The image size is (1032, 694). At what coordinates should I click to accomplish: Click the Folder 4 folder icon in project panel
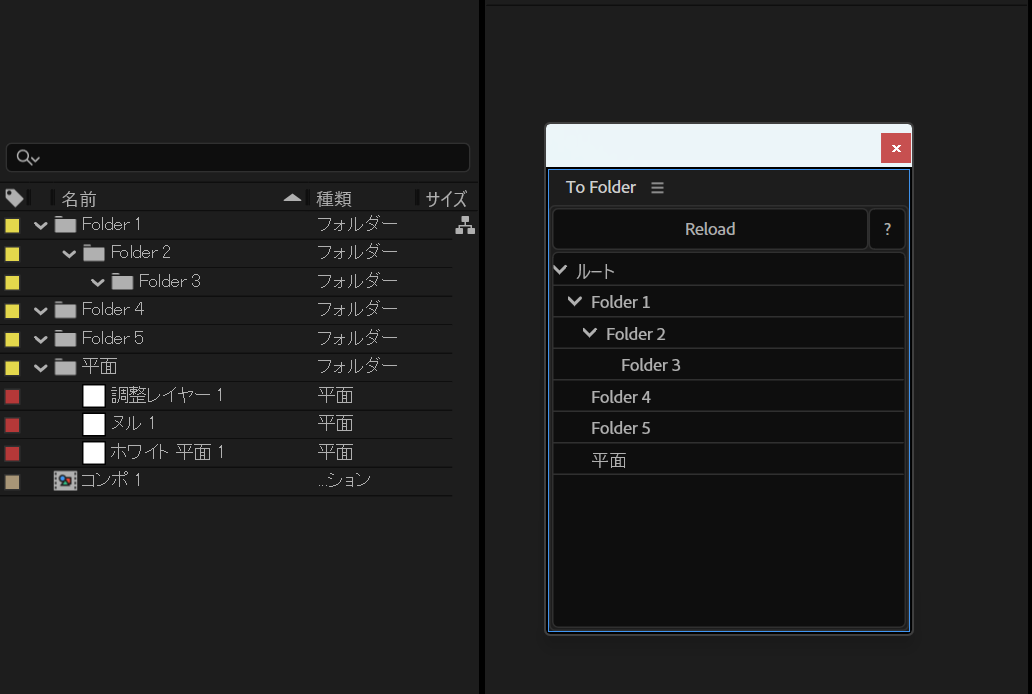click(x=65, y=310)
